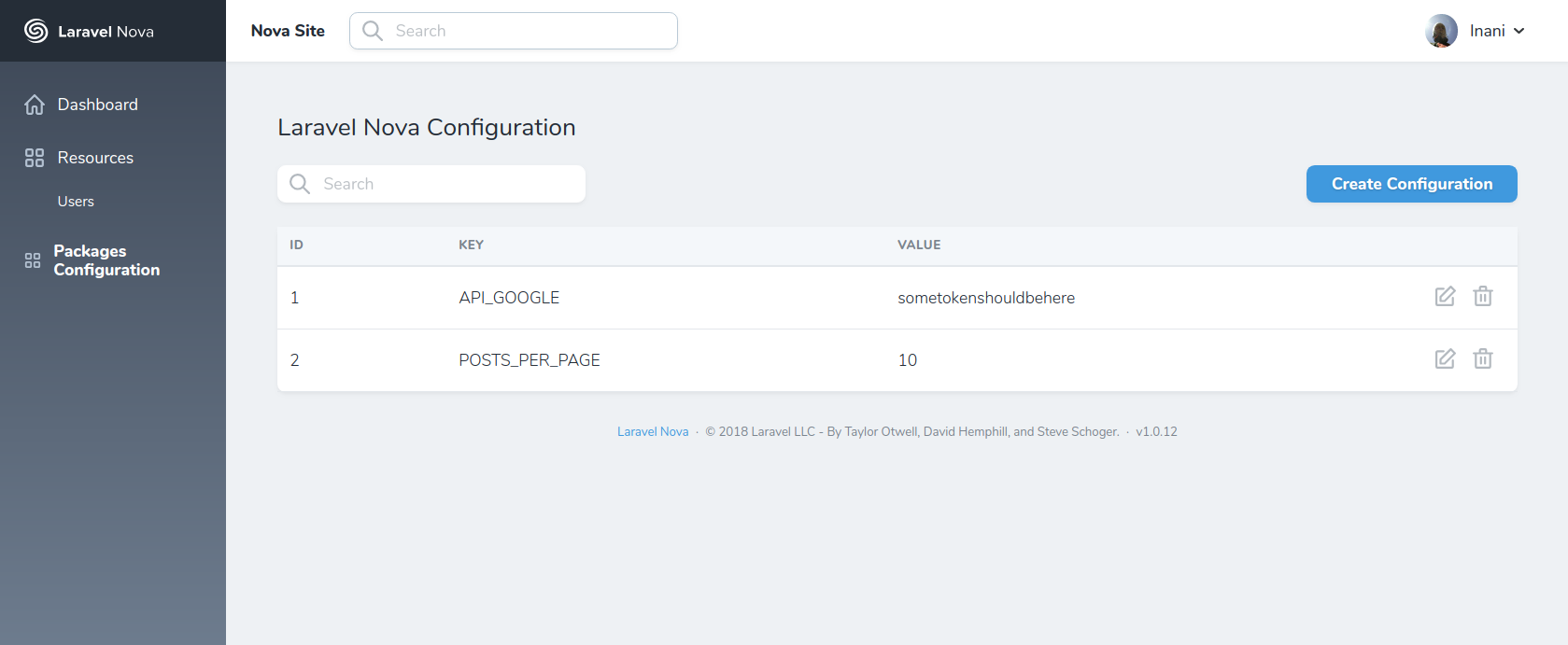Click the Resources grid icon

pos(35,158)
